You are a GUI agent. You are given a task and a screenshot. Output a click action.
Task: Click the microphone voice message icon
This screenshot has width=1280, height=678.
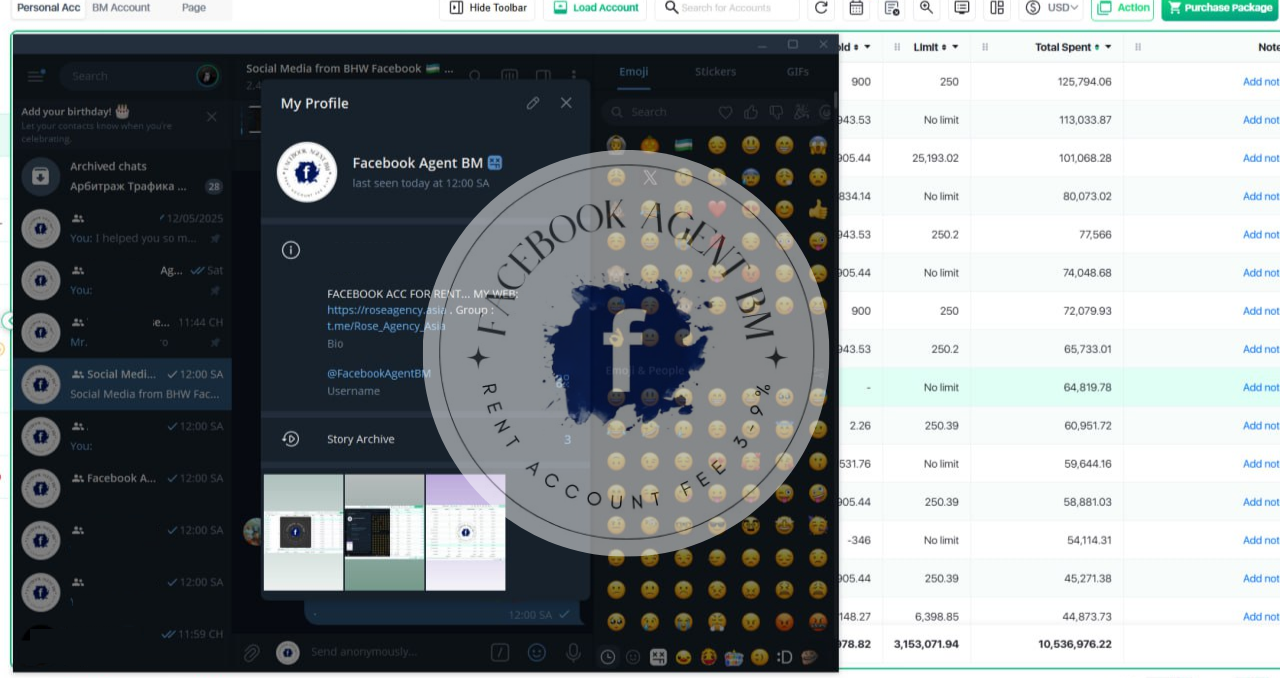point(573,652)
